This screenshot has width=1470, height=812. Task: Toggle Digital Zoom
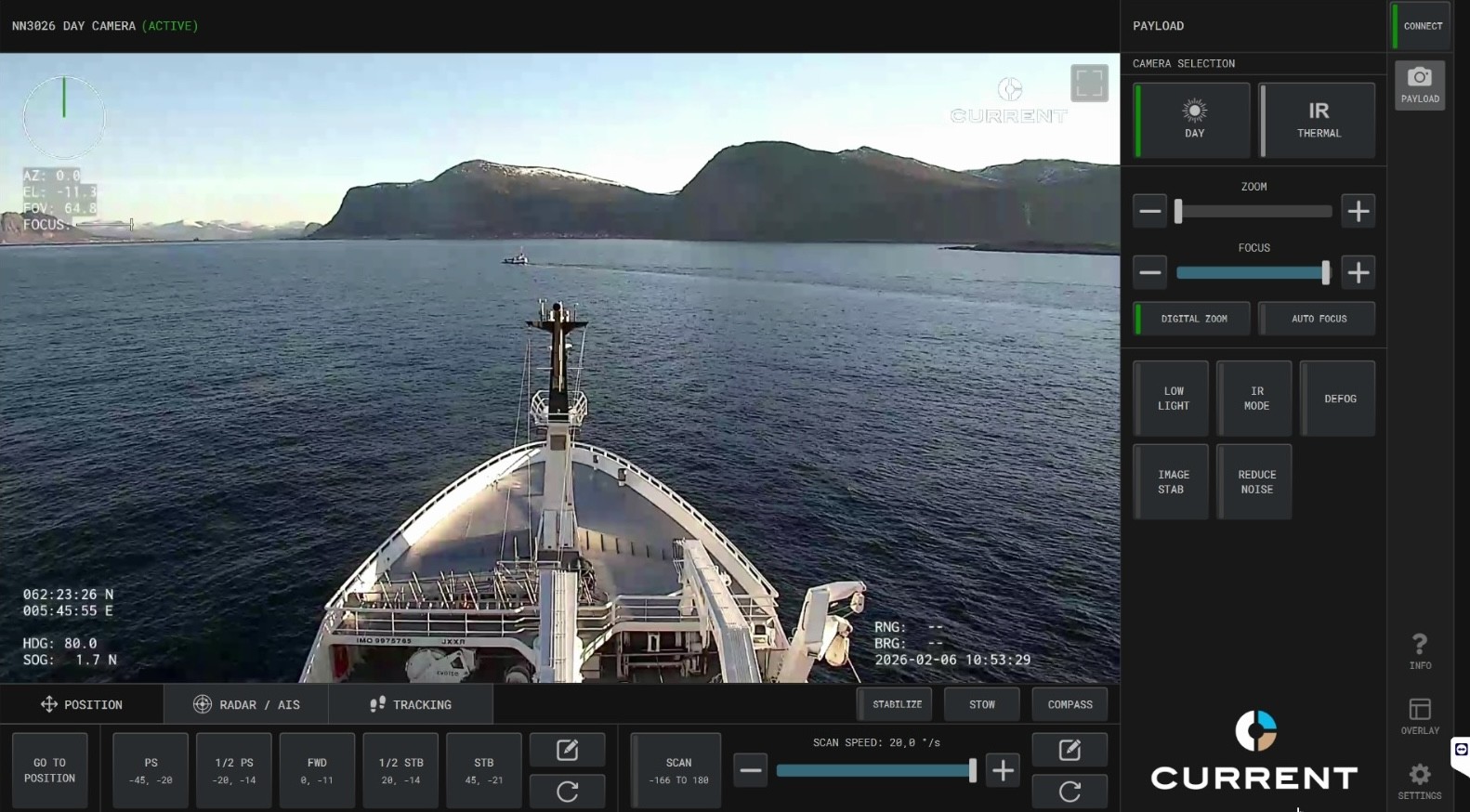1192,319
